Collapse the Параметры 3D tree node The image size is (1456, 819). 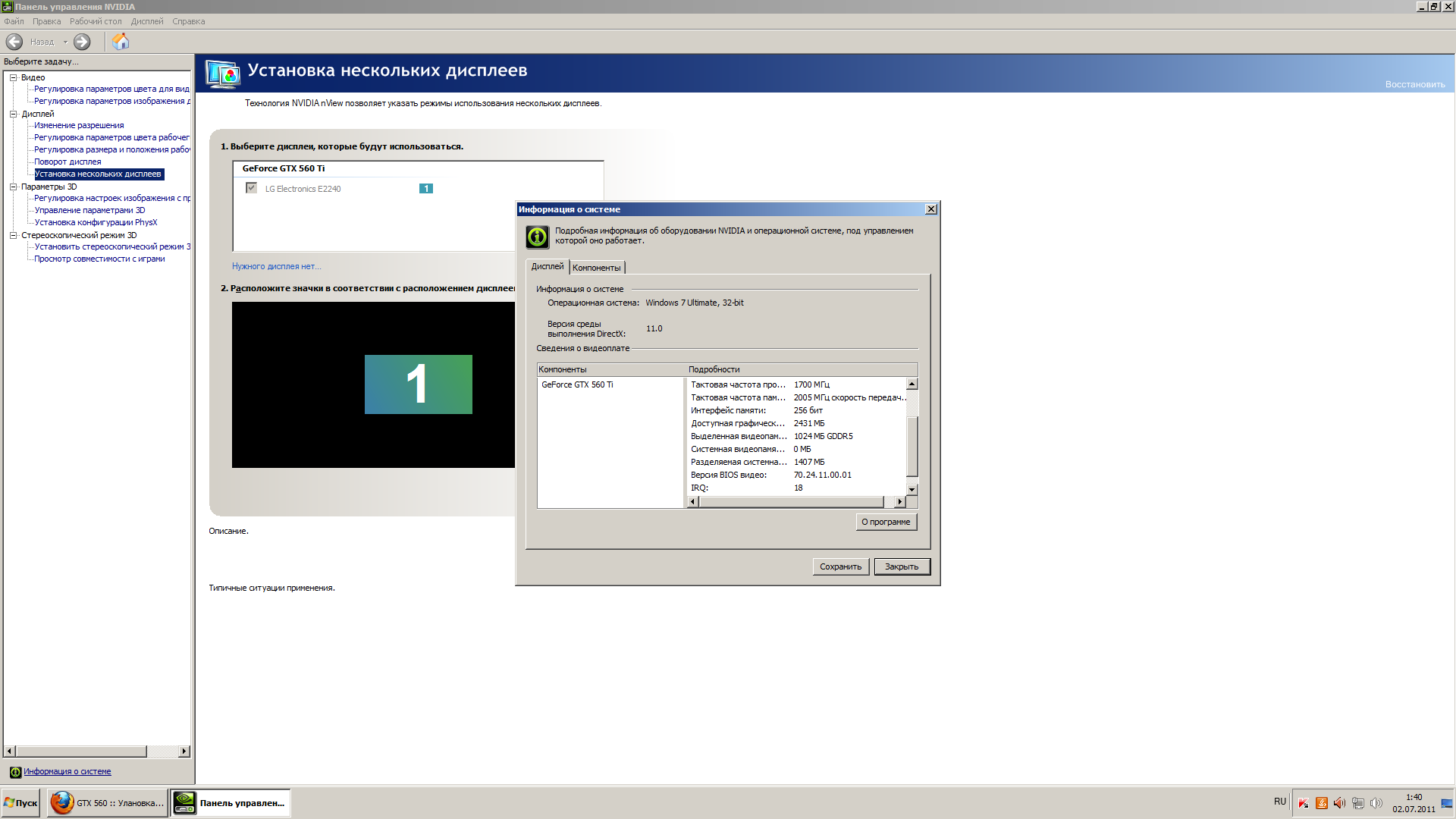point(13,187)
